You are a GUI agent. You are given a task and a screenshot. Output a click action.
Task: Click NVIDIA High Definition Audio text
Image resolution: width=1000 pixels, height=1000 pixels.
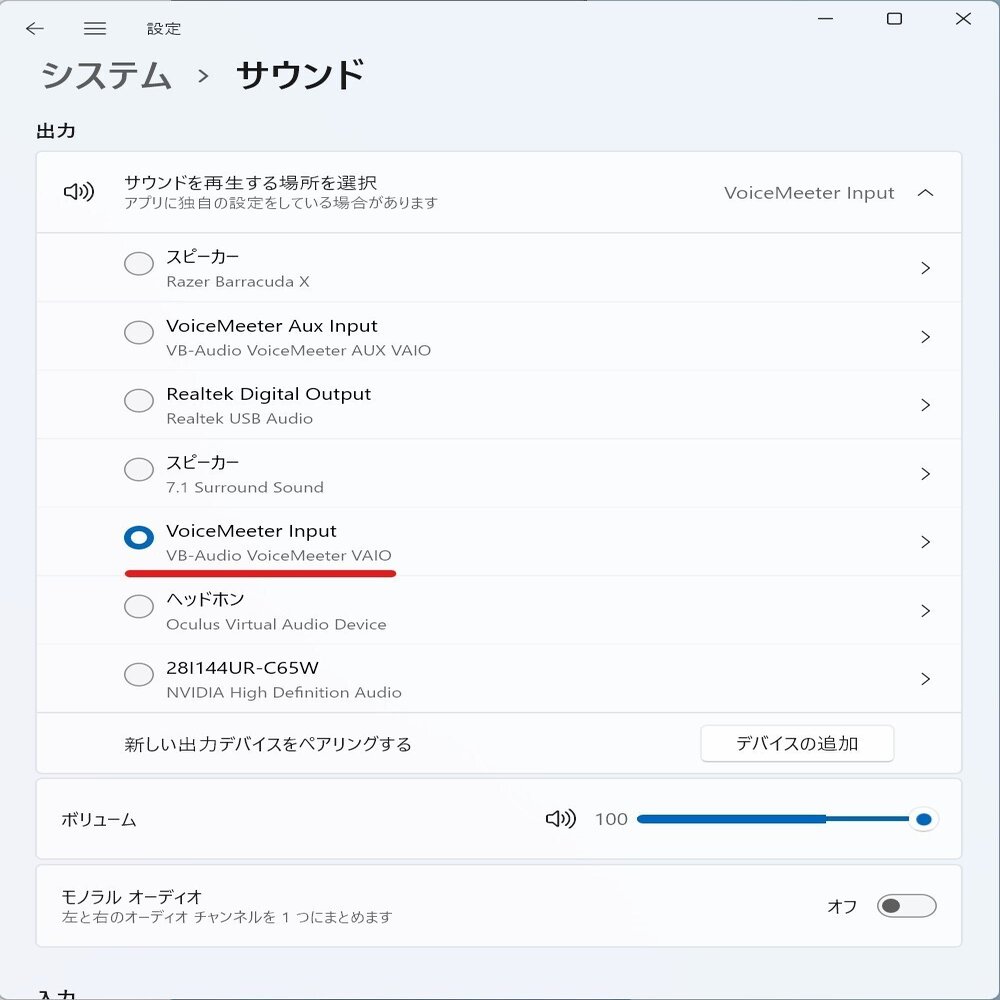[284, 693]
